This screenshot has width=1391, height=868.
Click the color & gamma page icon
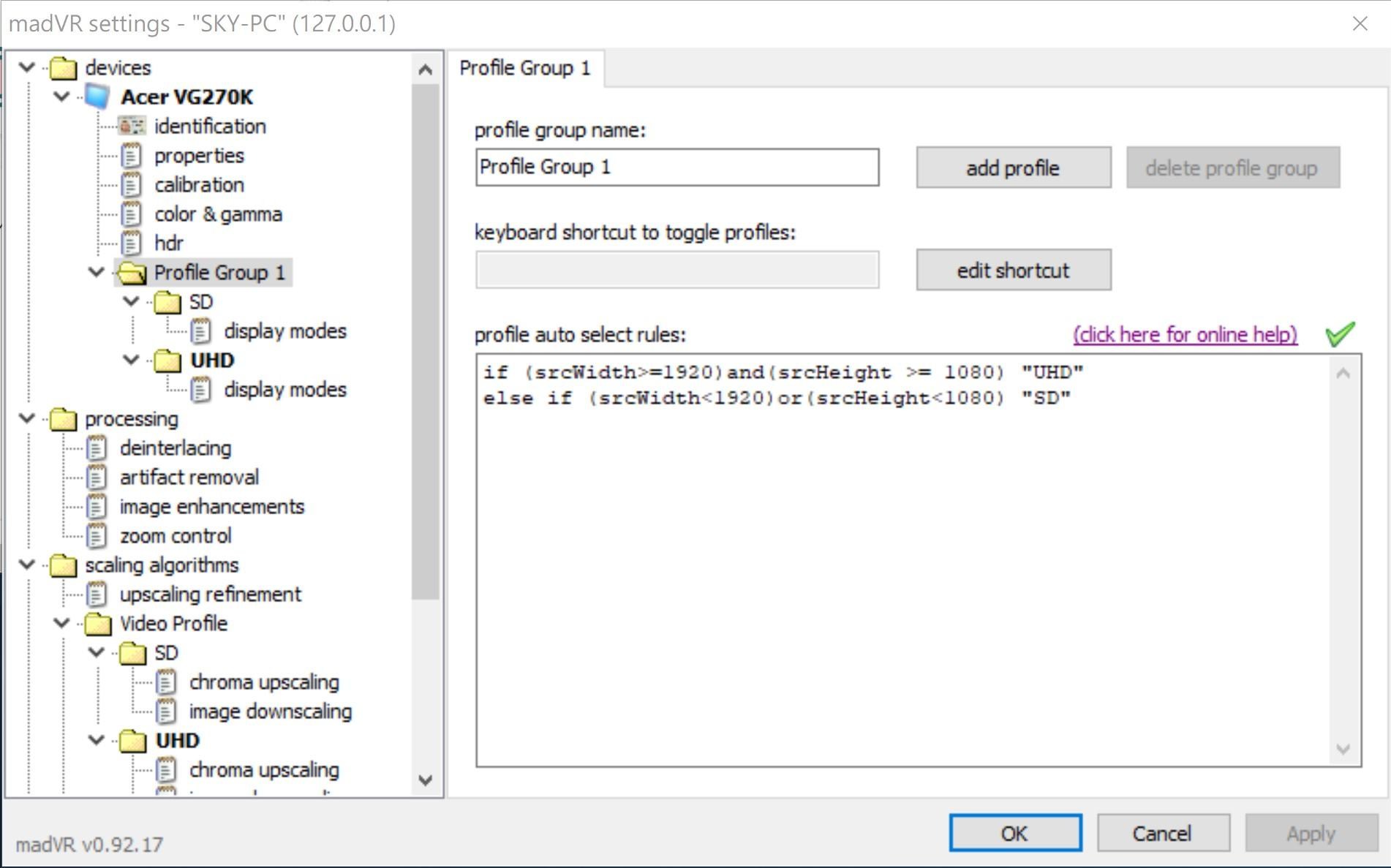(x=132, y=214)
